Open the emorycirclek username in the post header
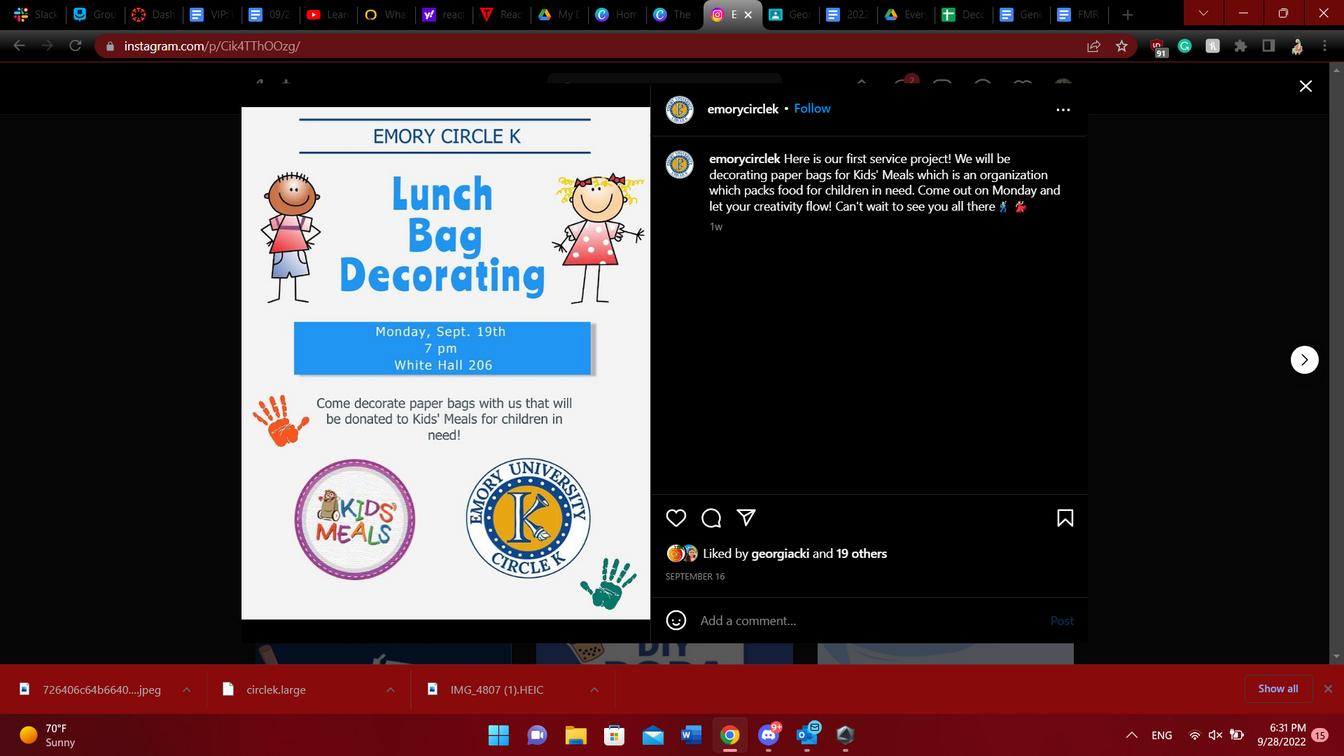This screenshot has height=756, width=1344. 743,108
